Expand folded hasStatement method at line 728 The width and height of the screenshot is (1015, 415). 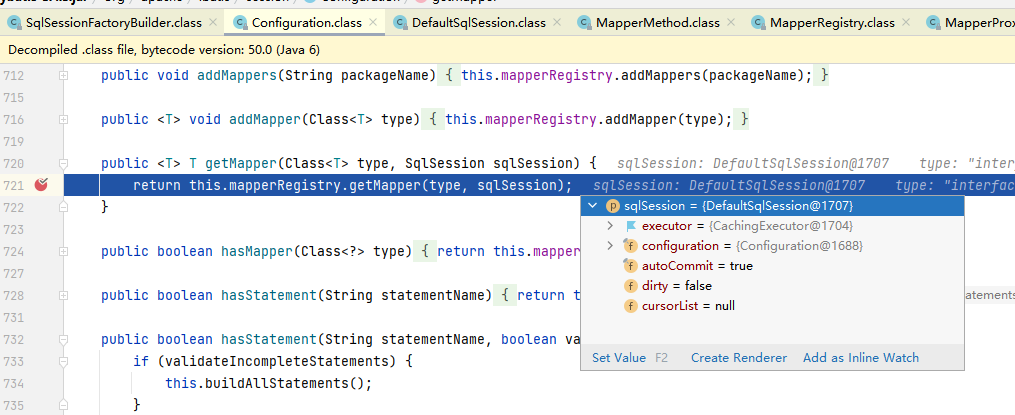[x=63, y=295]
